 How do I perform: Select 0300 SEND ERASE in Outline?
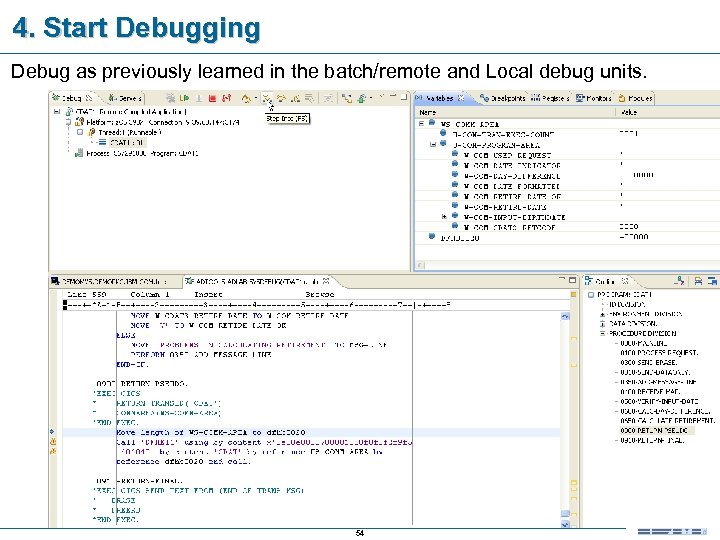point(648,362)
